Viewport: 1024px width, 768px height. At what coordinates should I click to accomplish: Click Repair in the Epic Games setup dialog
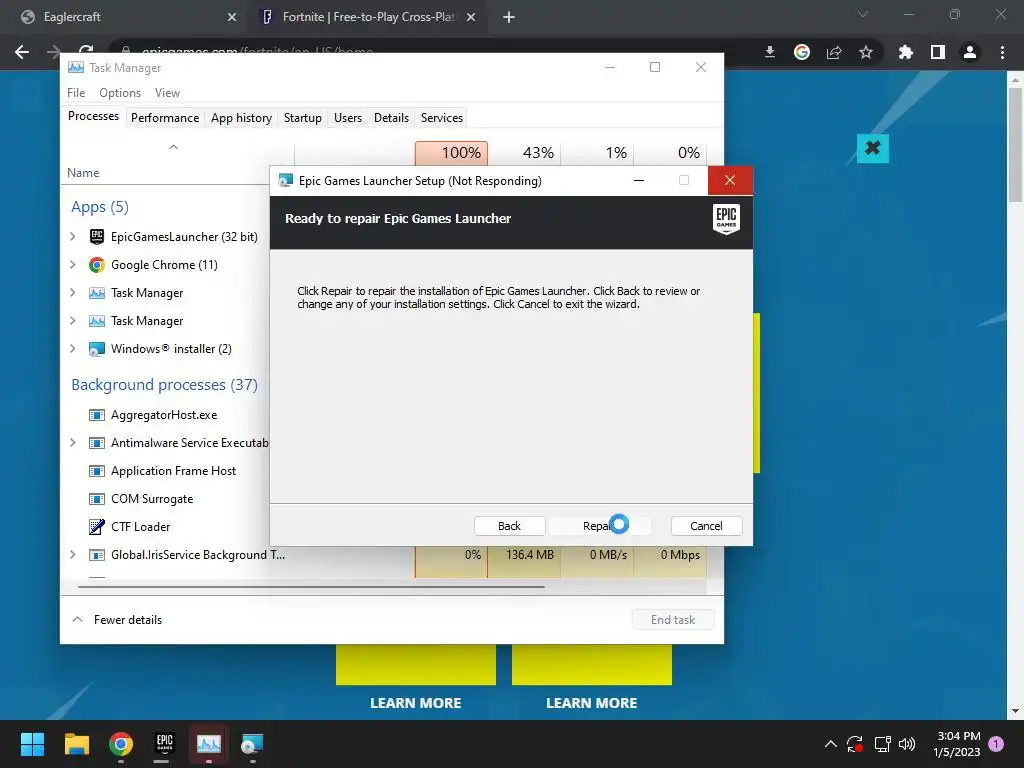(600, 526)
